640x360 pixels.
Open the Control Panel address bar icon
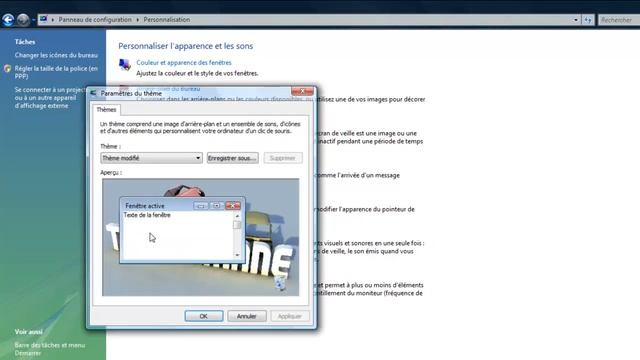44,19
